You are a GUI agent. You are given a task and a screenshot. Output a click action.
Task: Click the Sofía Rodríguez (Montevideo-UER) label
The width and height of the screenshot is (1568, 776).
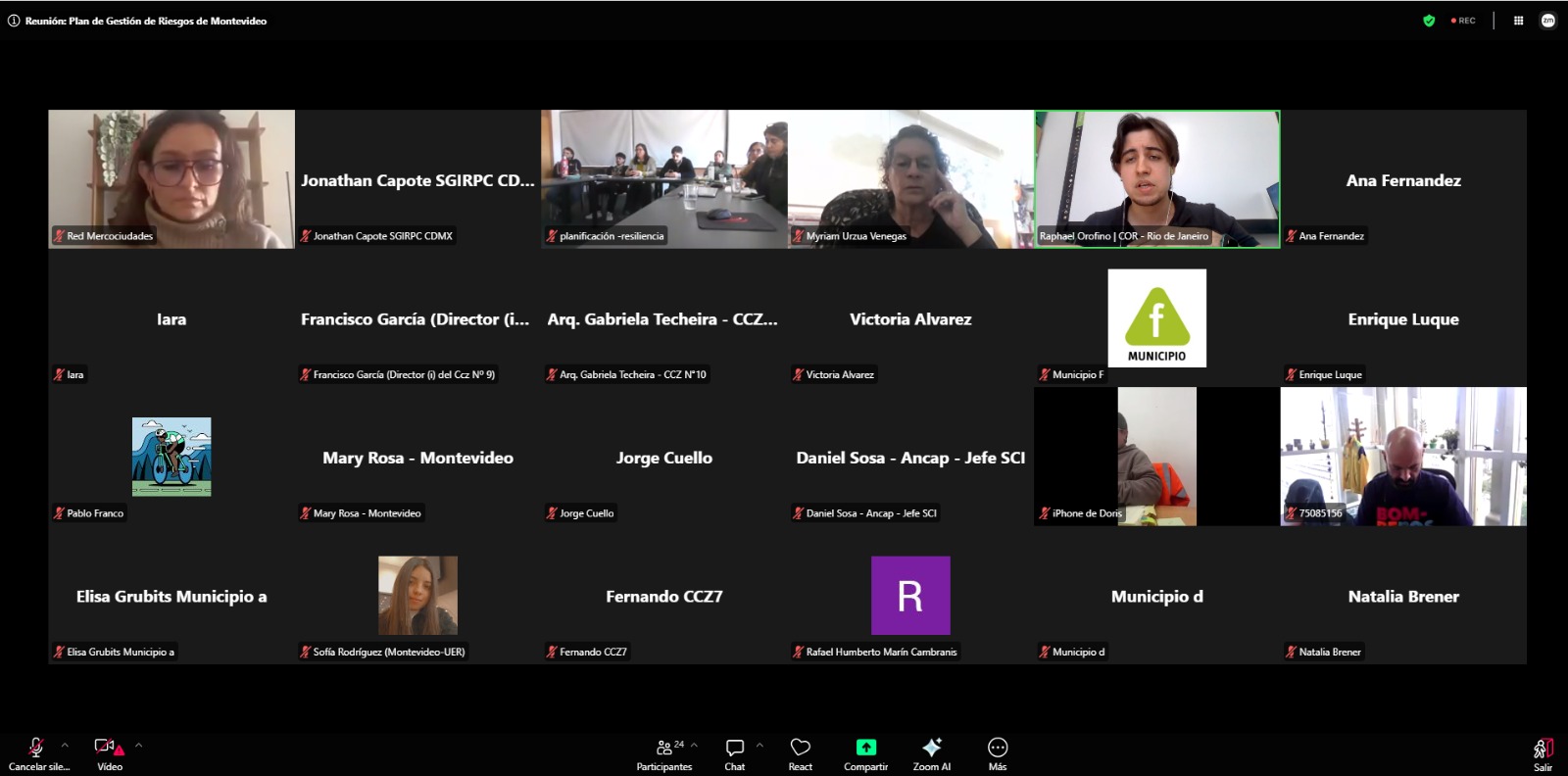(x=389, y=652)
